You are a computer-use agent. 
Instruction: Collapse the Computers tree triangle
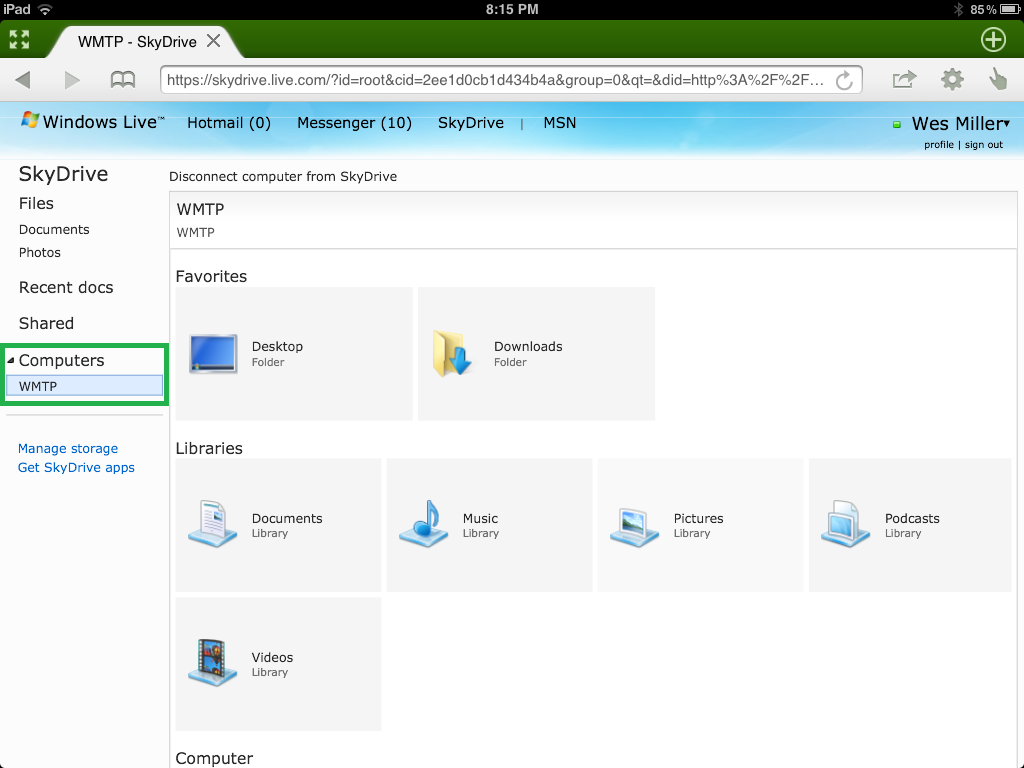(10, 360)
